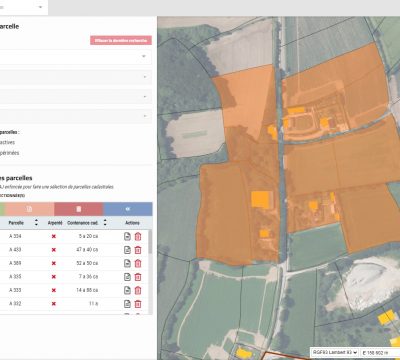Screen dimensions: 400x360
Task: Delete parcel A 335 using the trash icon
Action: coord(138,277)
